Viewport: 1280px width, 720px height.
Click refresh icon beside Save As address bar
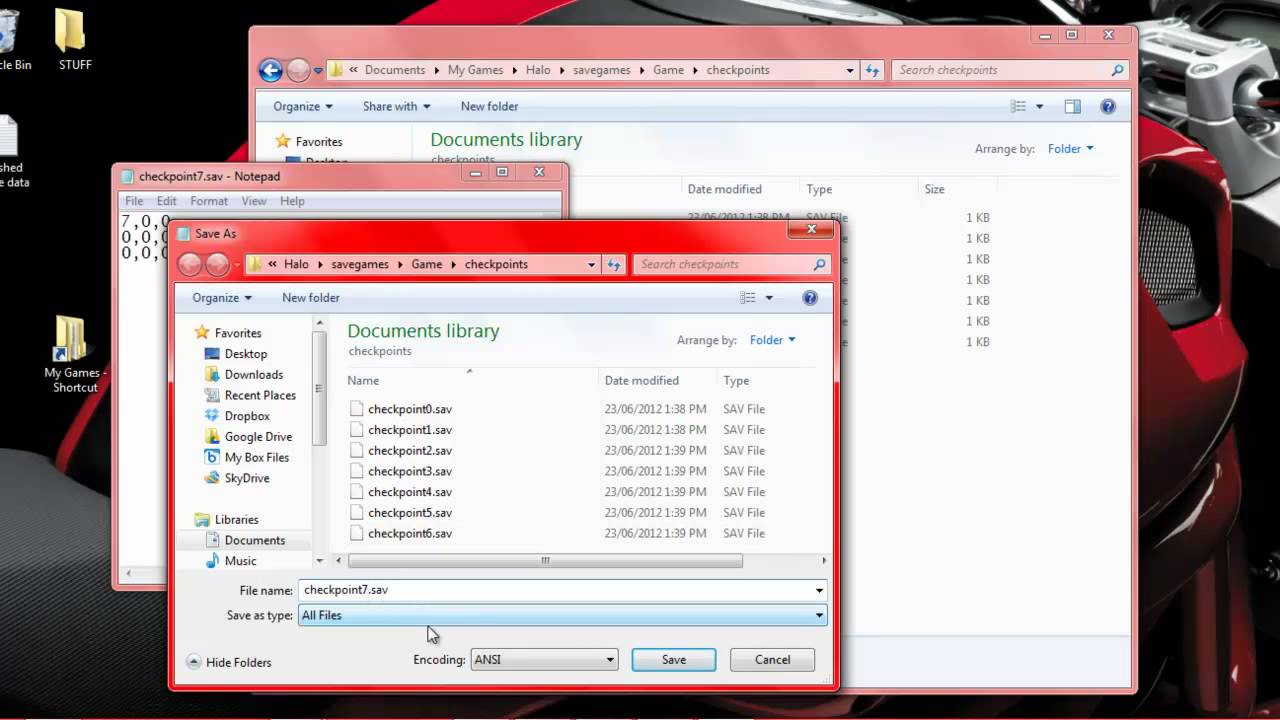tap(614, 264)
